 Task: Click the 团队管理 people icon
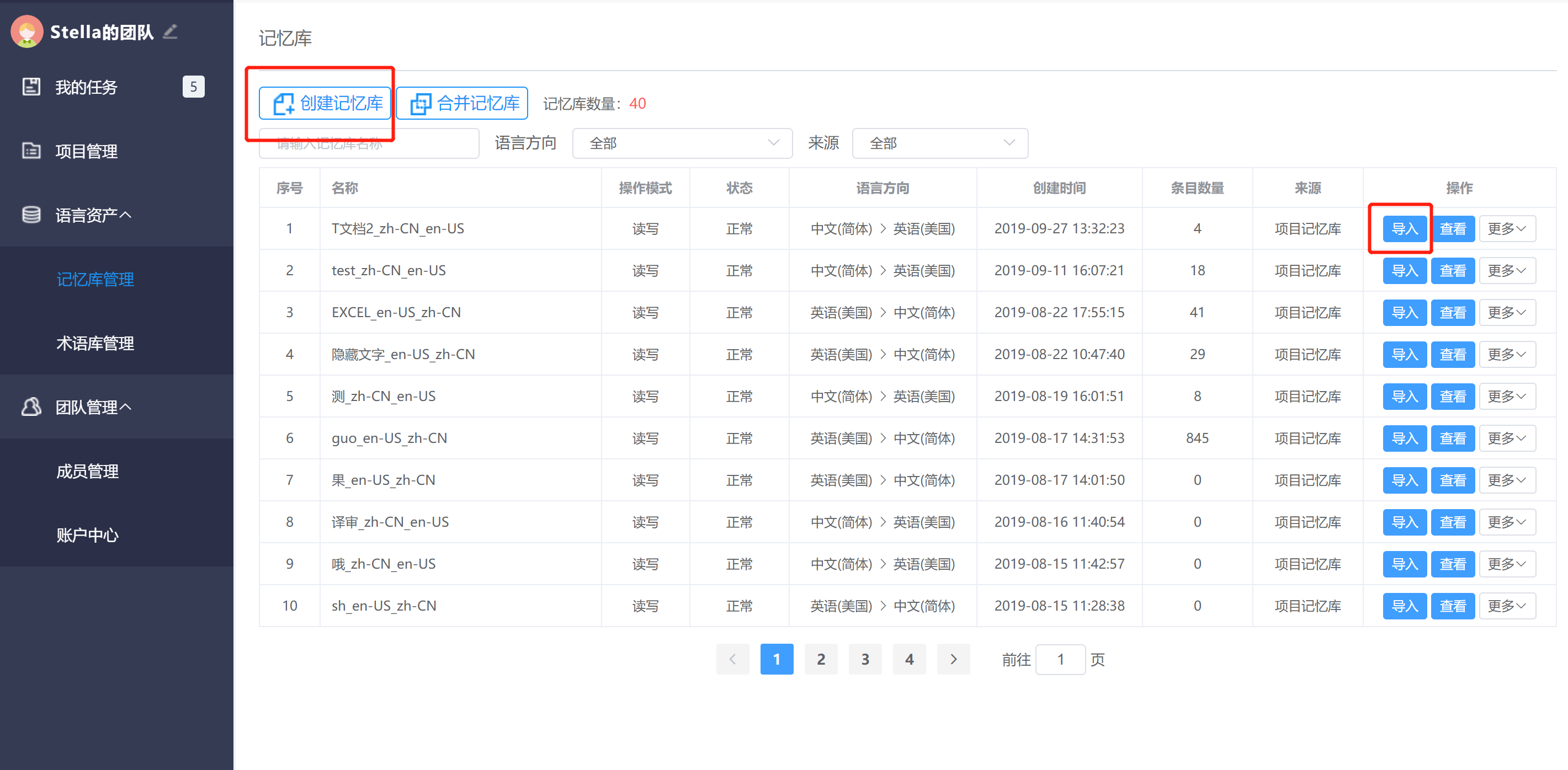(x=30, y=407)
